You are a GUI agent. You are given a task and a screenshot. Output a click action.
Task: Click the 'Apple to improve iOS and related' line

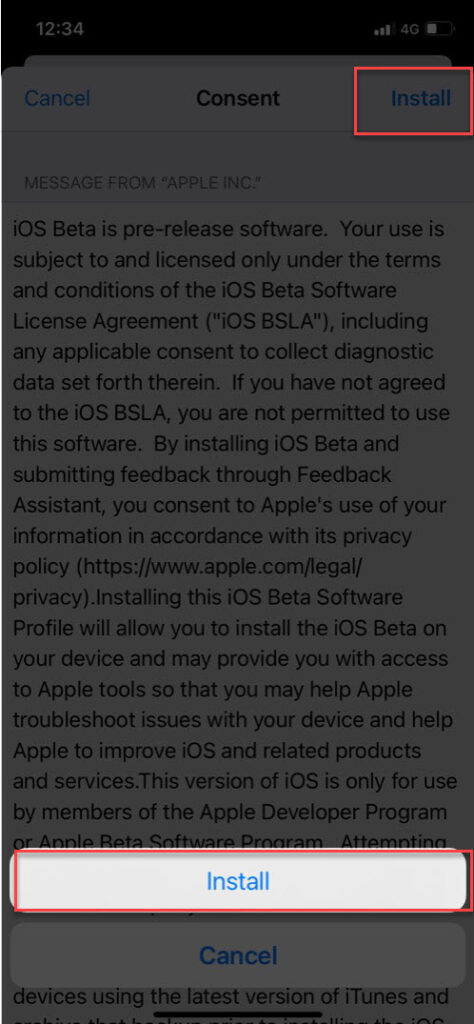[x=216, y=750]
